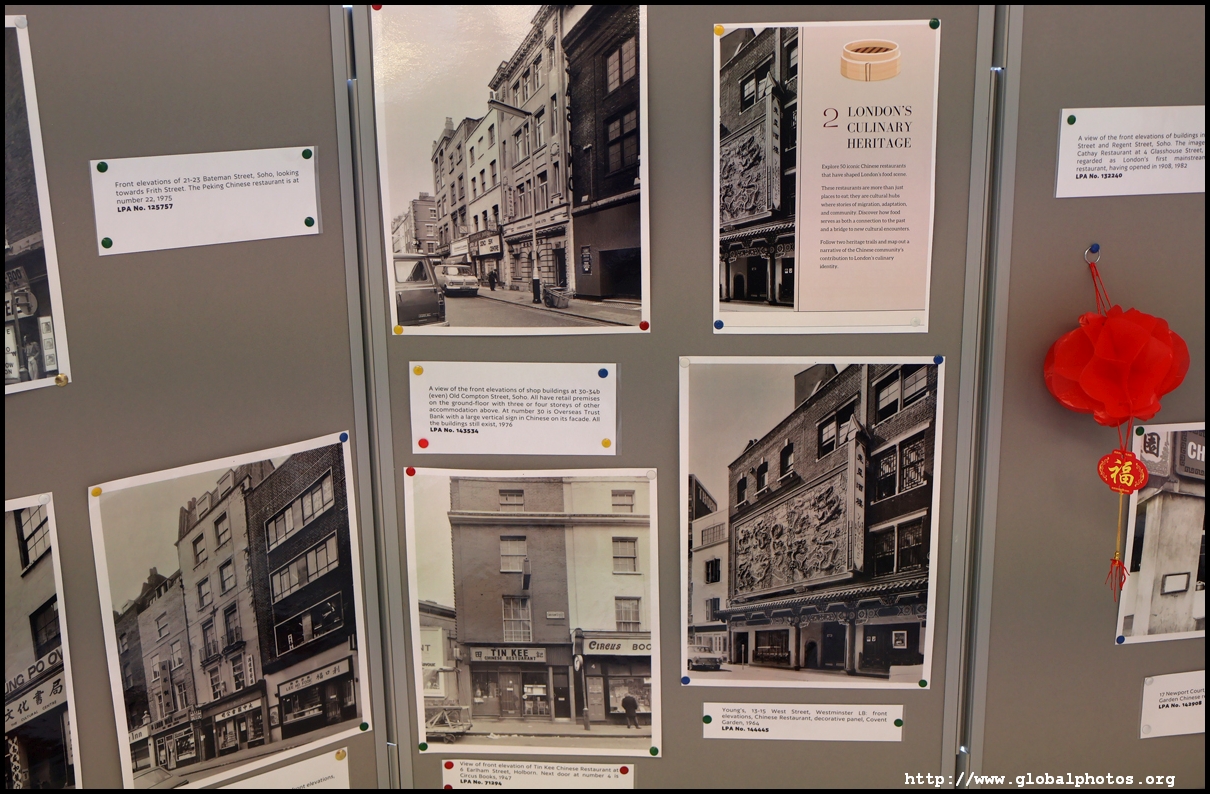Click the red paper lantern decoration
Viewport: 1210px width, 794px height.
1115,365
